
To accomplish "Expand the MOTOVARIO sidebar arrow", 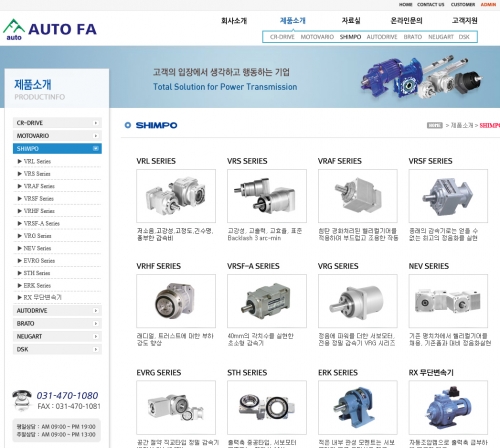I will [96, 136].
